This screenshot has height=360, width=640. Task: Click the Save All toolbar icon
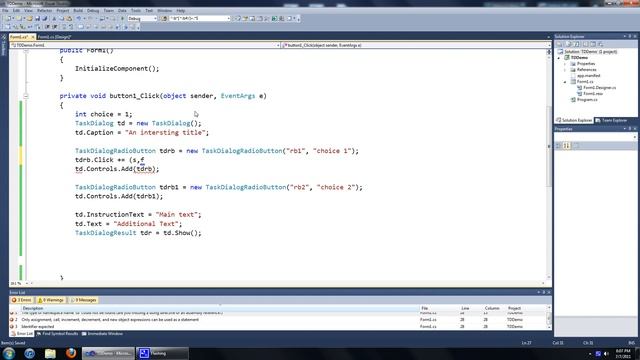44,18
